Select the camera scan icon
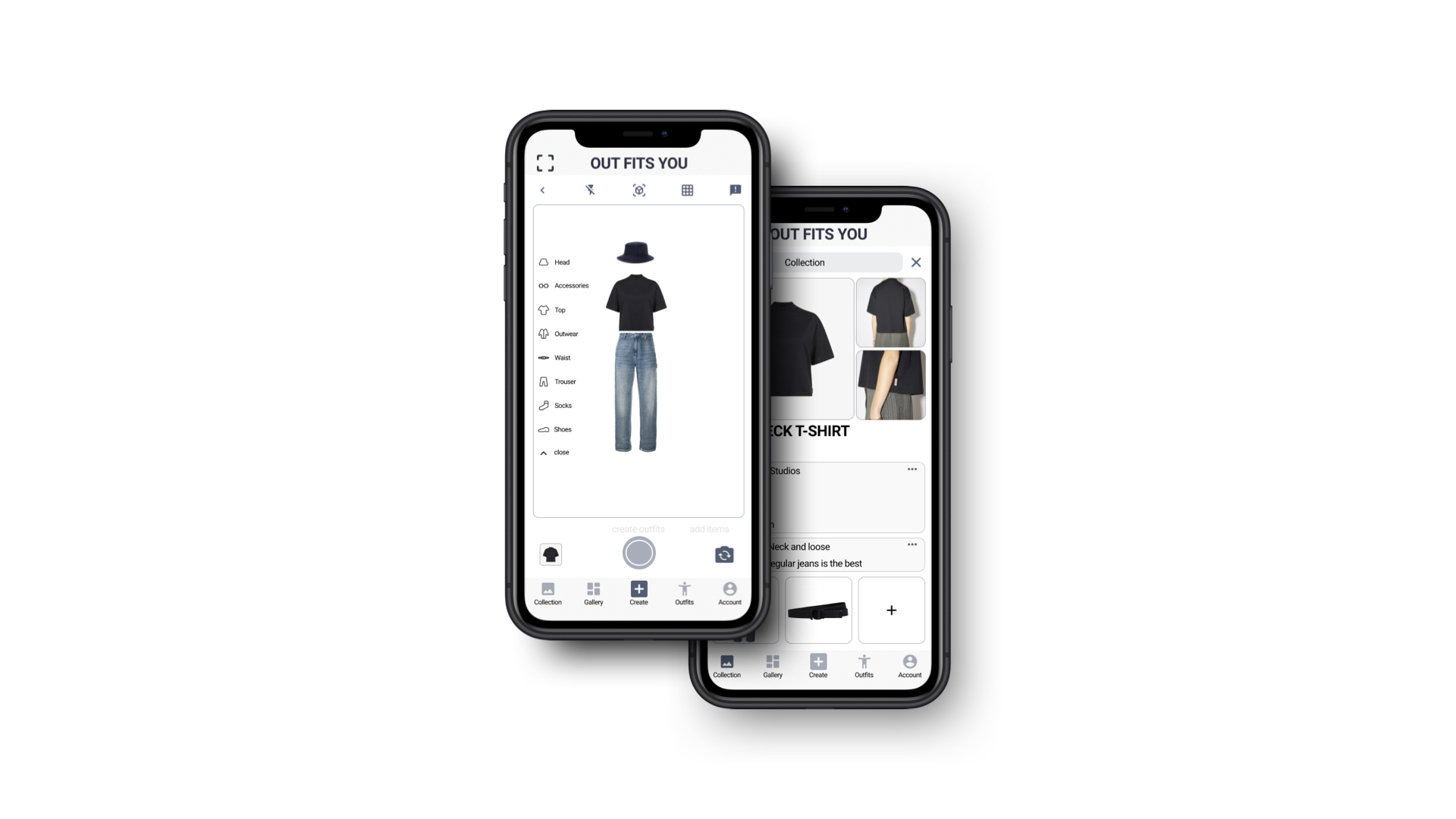The height and width of the screenshot is (819, 1456). click(x=638, y=191)
